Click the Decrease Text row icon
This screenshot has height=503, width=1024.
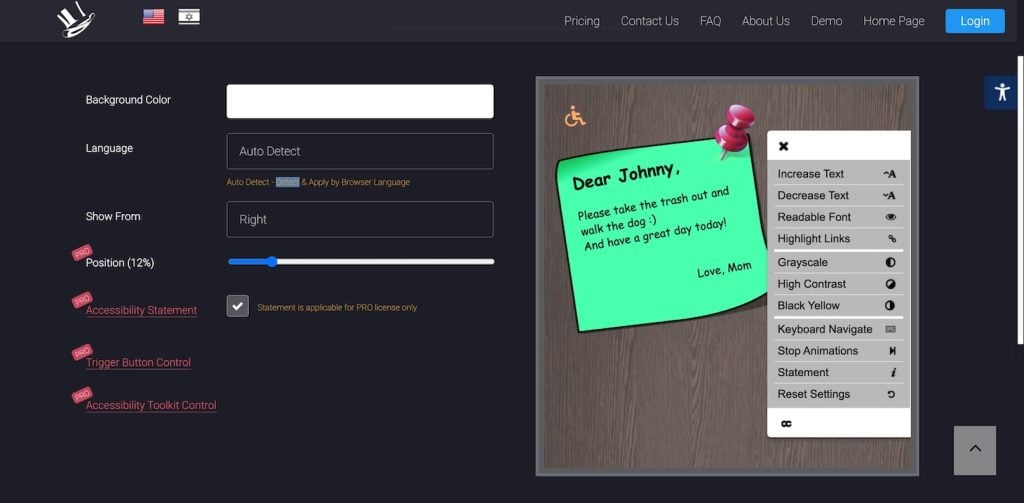[x=889, y=195]
